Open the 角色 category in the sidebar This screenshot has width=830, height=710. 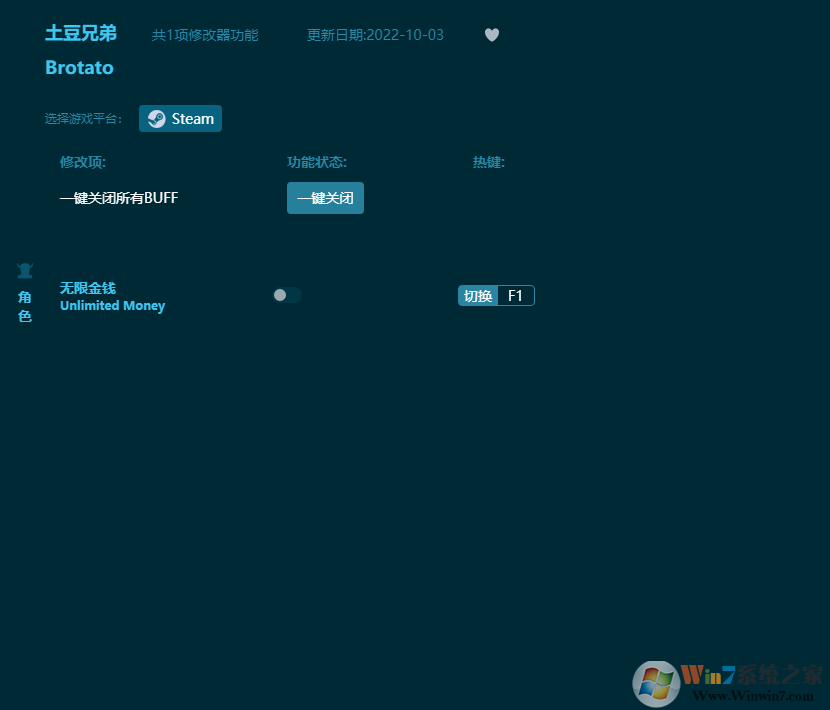pos(25,306)
